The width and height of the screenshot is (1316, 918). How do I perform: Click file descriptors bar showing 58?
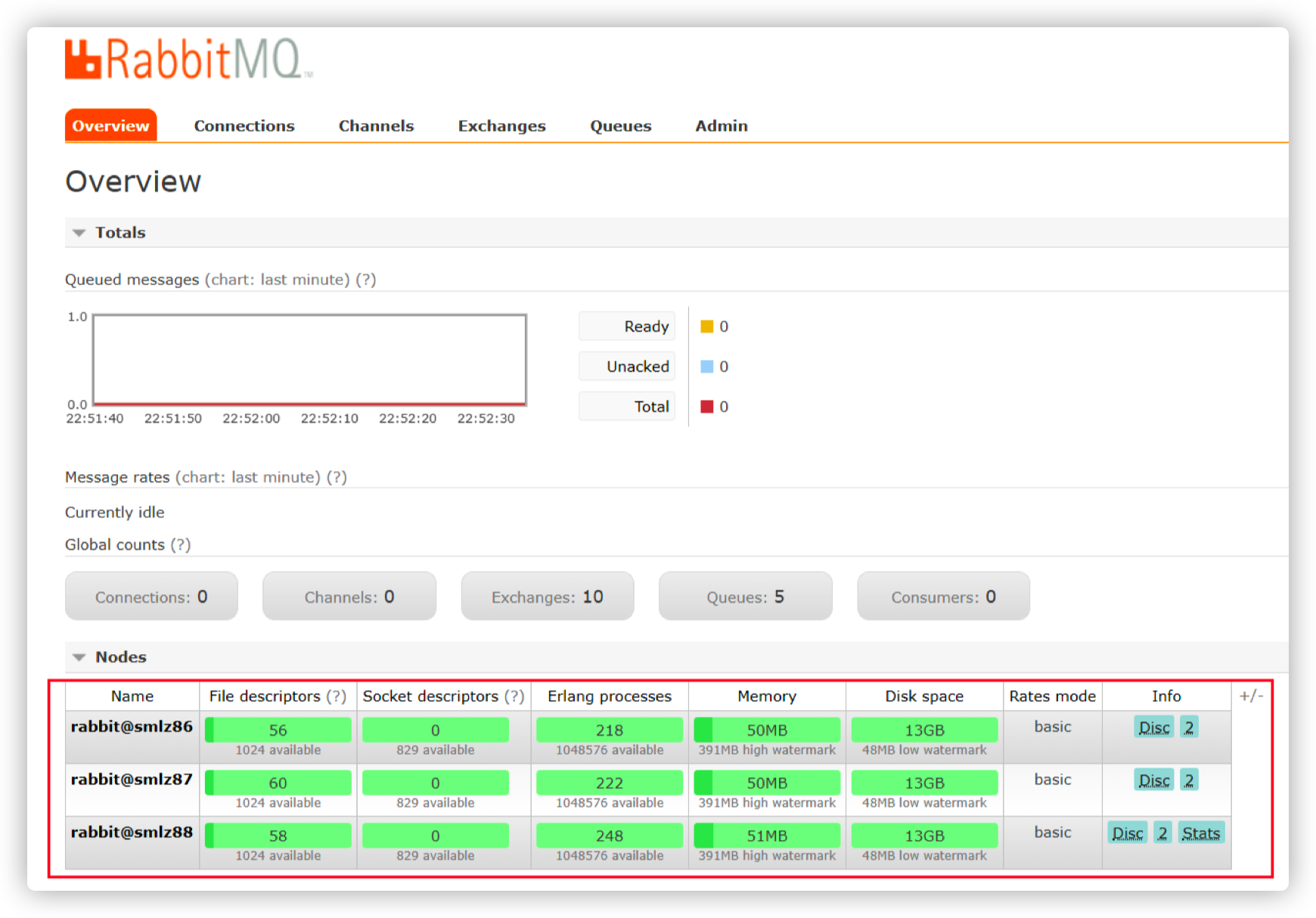pyautogui.click(x=278, y=836)
